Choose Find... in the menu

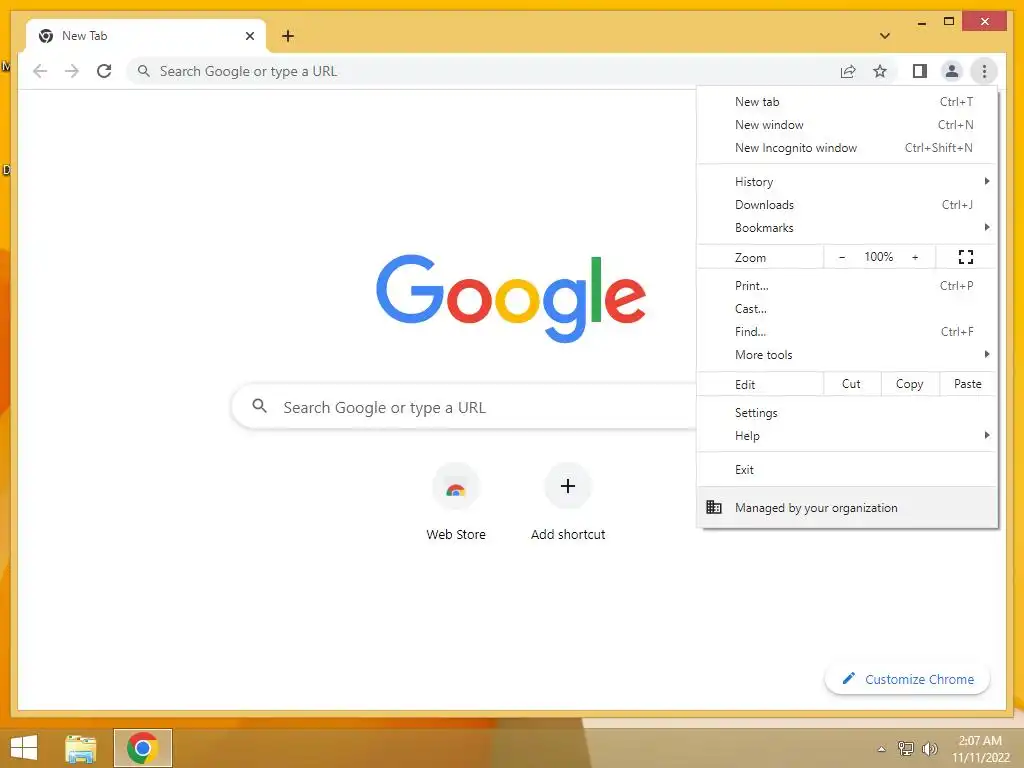[x=847, y=331]
